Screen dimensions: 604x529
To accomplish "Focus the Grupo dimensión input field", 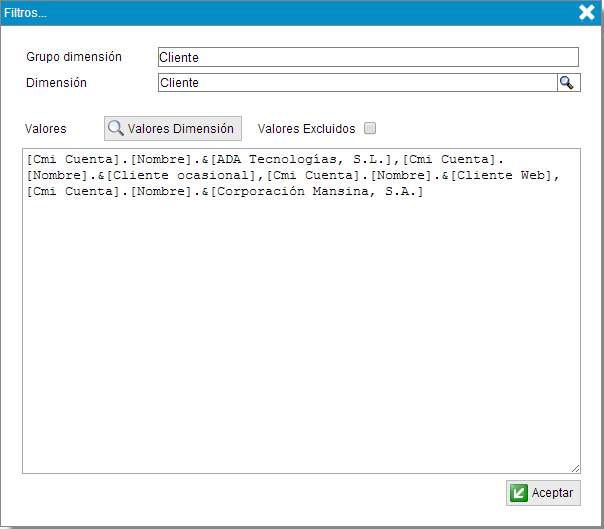I will tap(368, 57).
